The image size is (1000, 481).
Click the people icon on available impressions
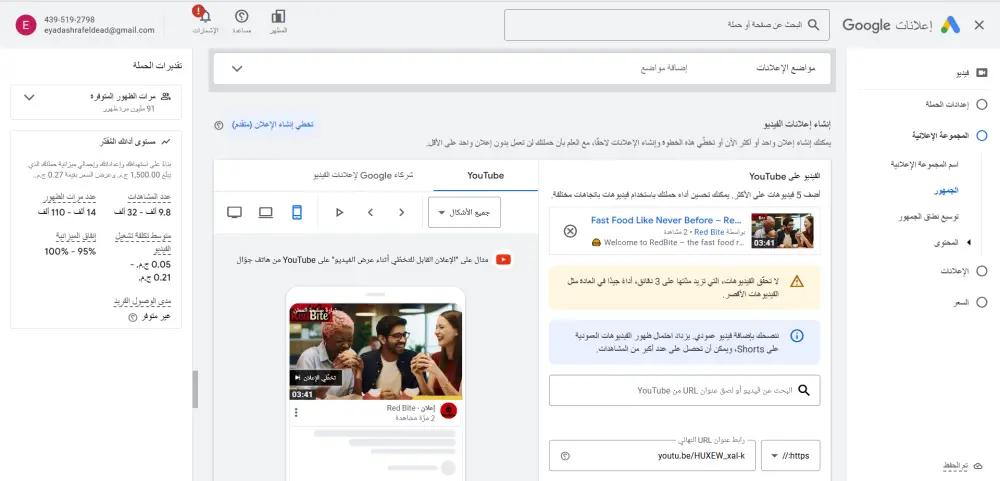(x=166, y=96)
